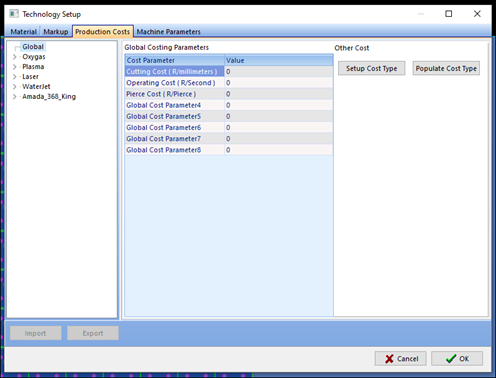The height and width of the screenshot is (378, 496).
Task: Expand the Oxygas tree node
Action: (15, 57)
